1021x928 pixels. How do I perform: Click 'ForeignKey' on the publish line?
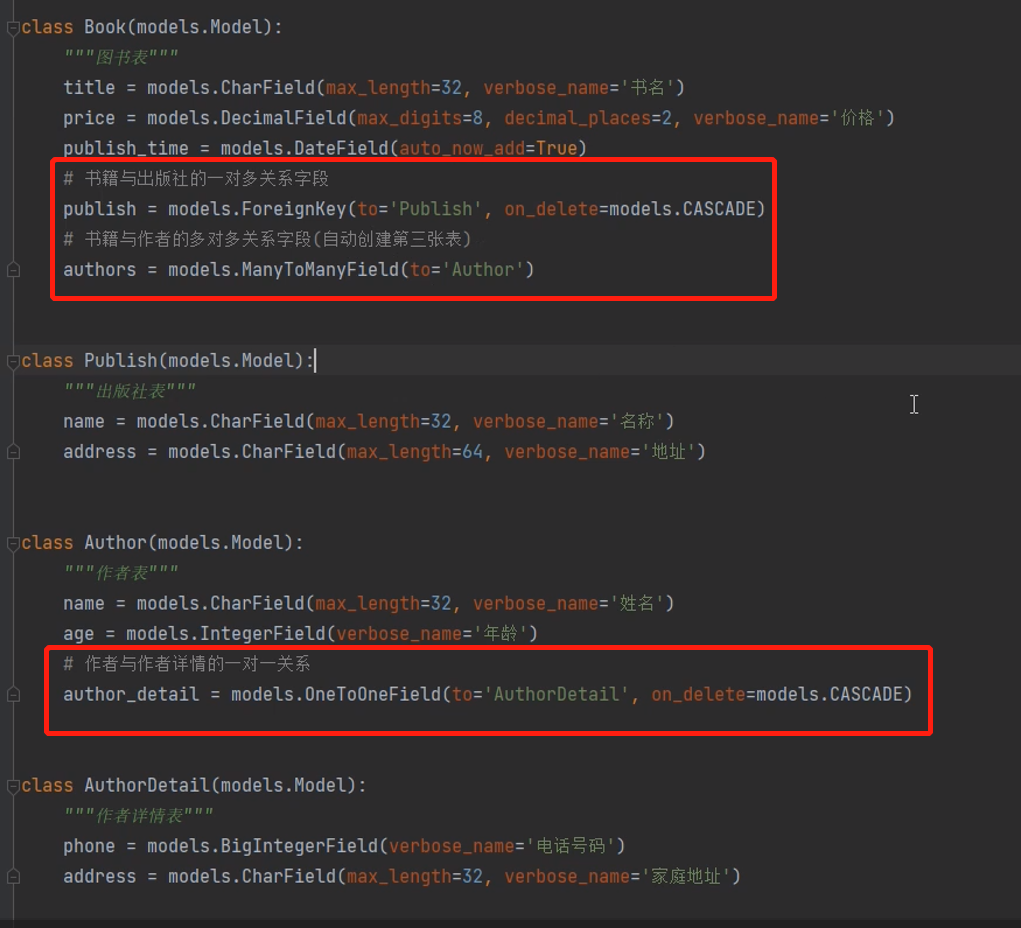pyautogui.click(x=294, y=209)
